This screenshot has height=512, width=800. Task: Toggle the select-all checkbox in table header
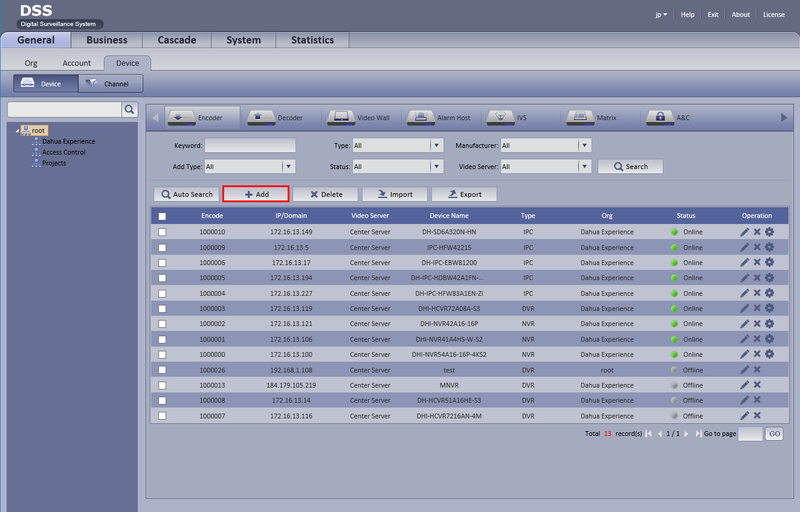coord(162,216)
